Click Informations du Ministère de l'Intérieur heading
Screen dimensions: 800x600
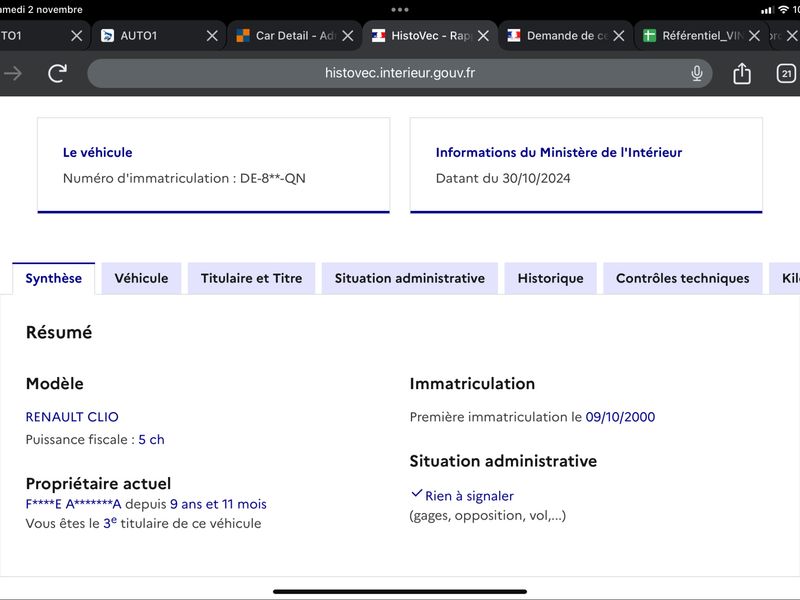point(559,153)
